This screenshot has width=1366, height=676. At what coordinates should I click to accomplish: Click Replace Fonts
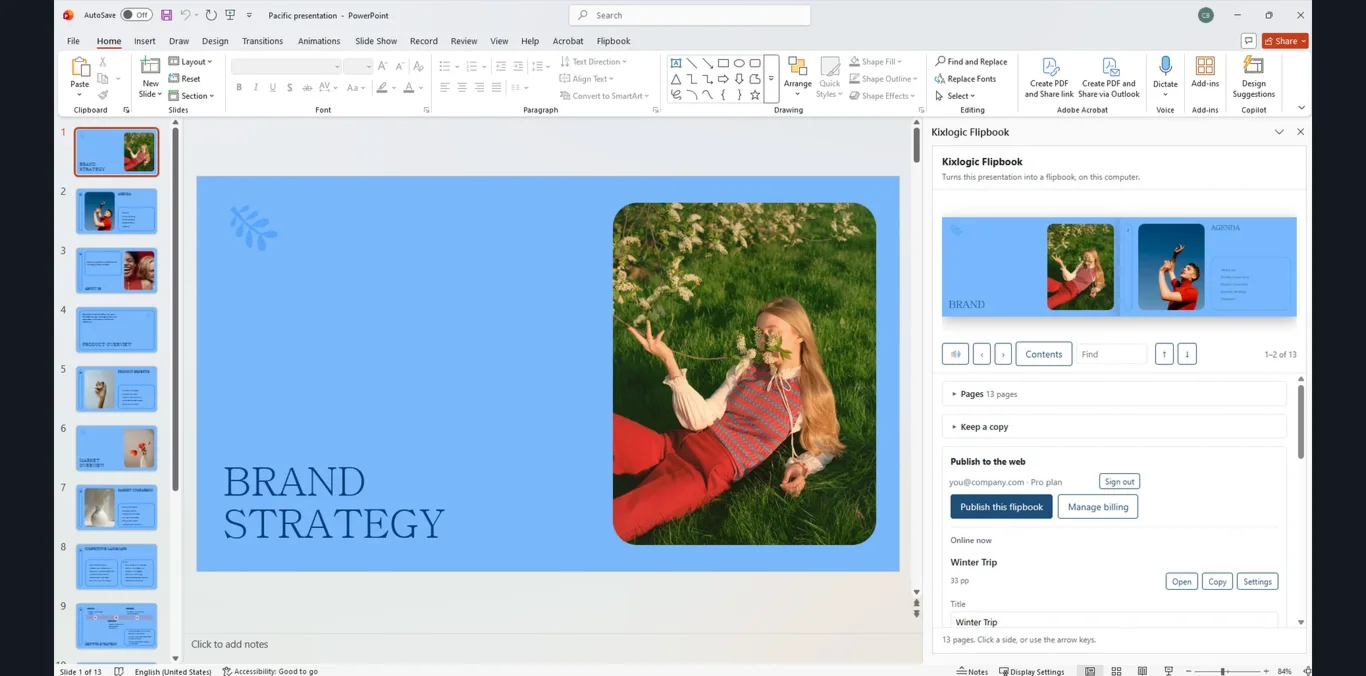(x=965, y=79)
